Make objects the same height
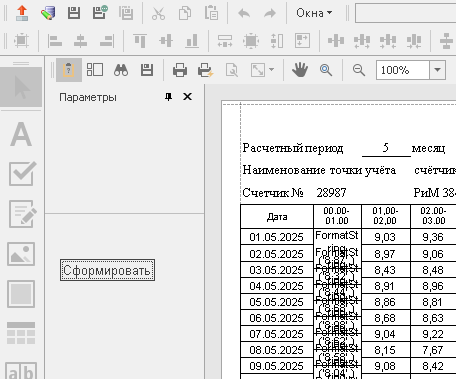Screen dimensions: 456x379 [277, 41]
